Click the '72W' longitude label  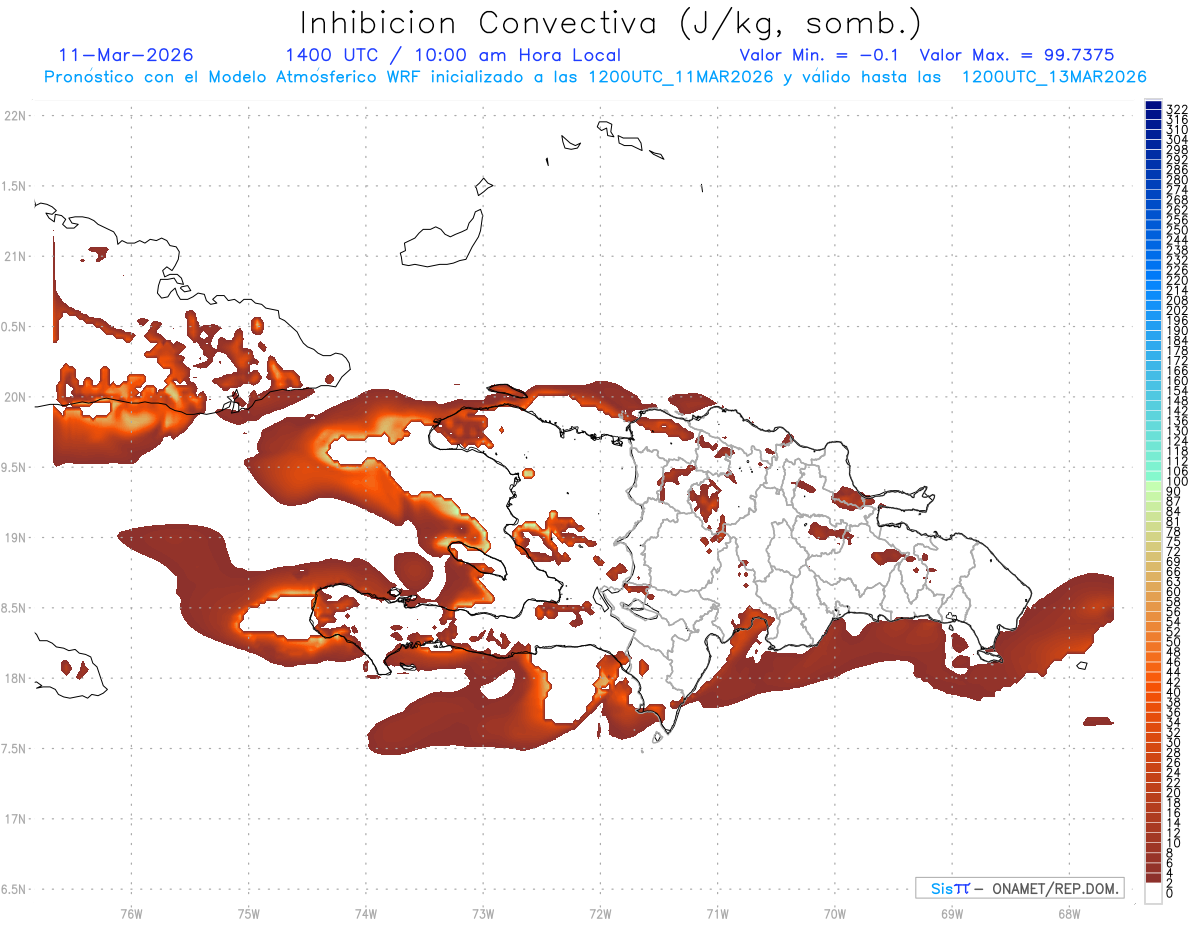(x=600, y=913)
